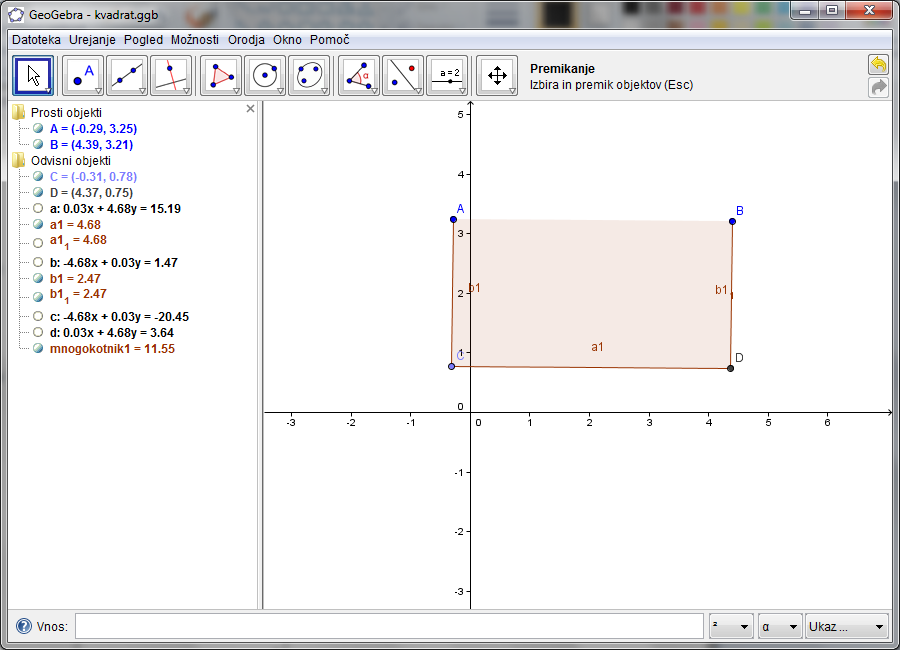Screen dimensions: 900x650
Task: Open the α Greek letters dropdown
Action: [780, 626]
